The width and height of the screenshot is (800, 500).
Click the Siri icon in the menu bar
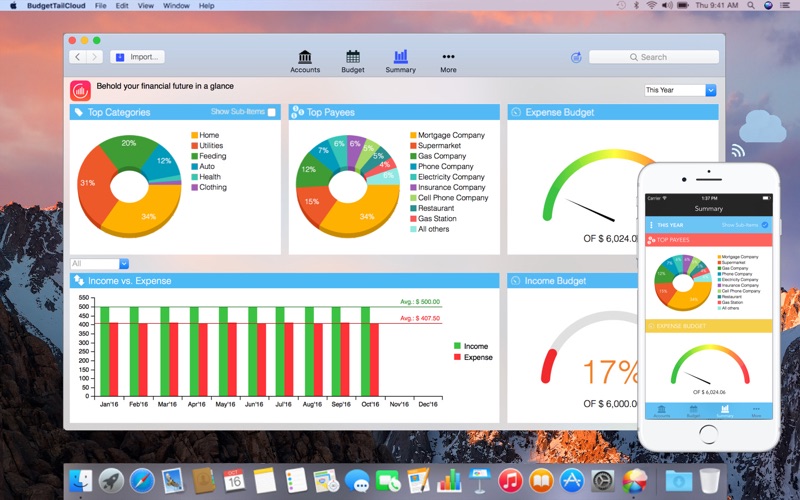pos(768,6)
